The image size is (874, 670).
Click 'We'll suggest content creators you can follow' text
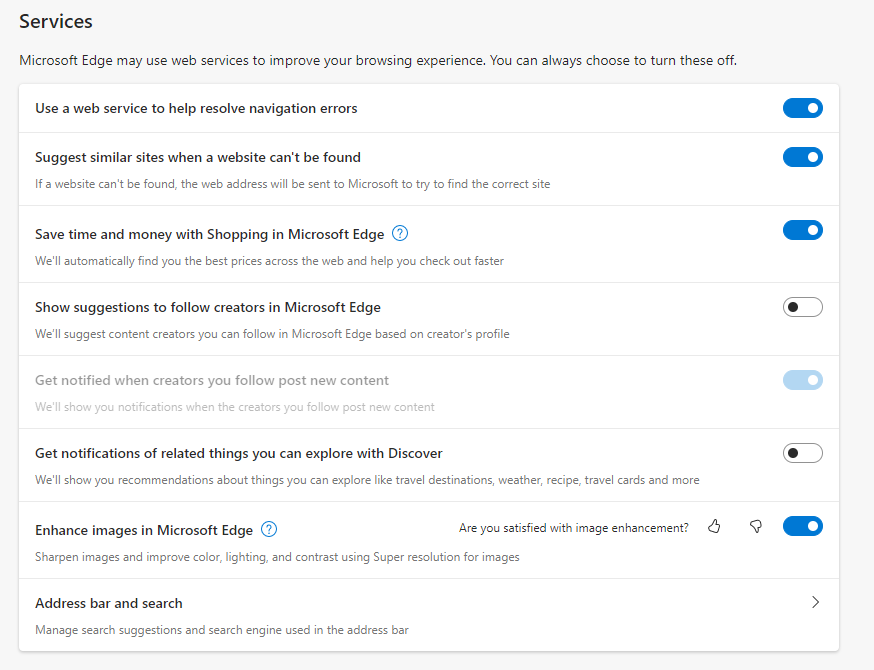[272, 334]
